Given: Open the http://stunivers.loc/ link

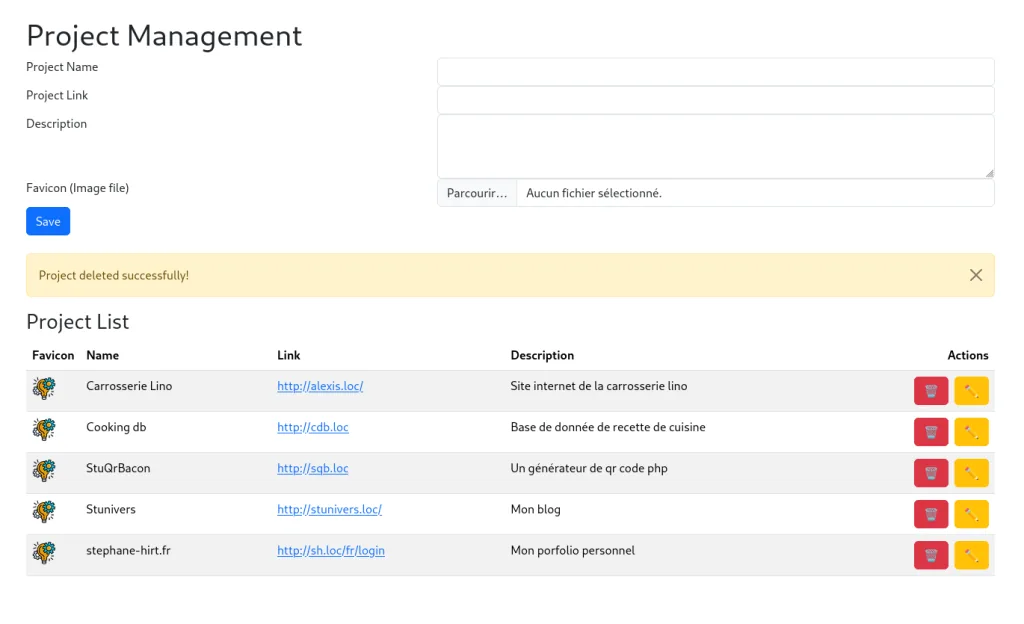Looking at the screenshot, I should tap(329, 509).
